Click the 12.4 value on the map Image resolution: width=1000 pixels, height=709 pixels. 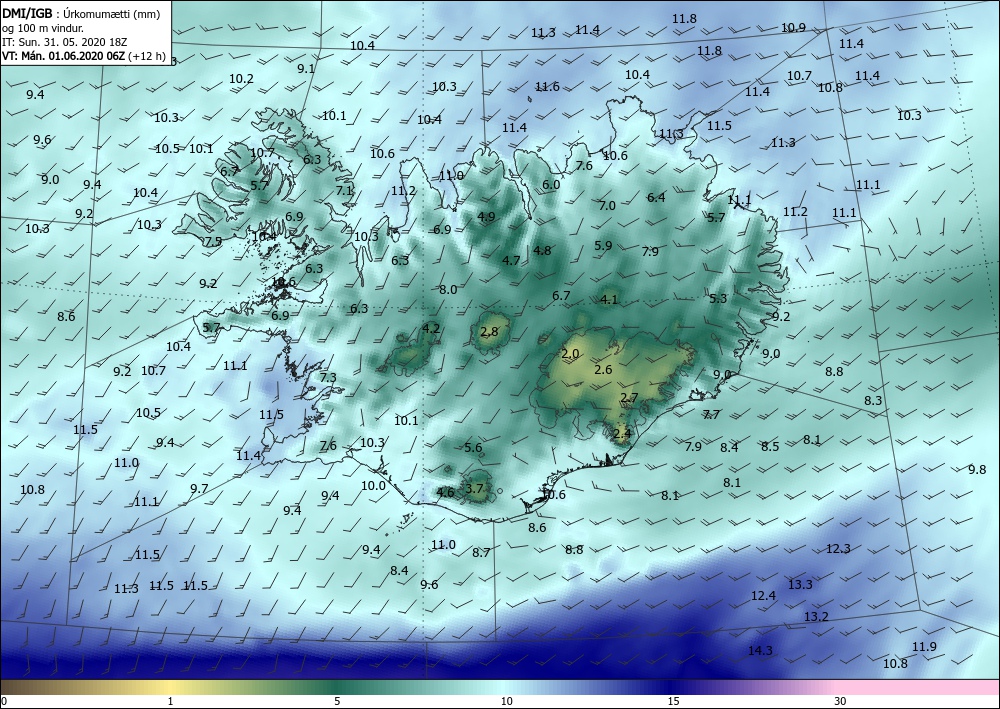pos(763,596)
